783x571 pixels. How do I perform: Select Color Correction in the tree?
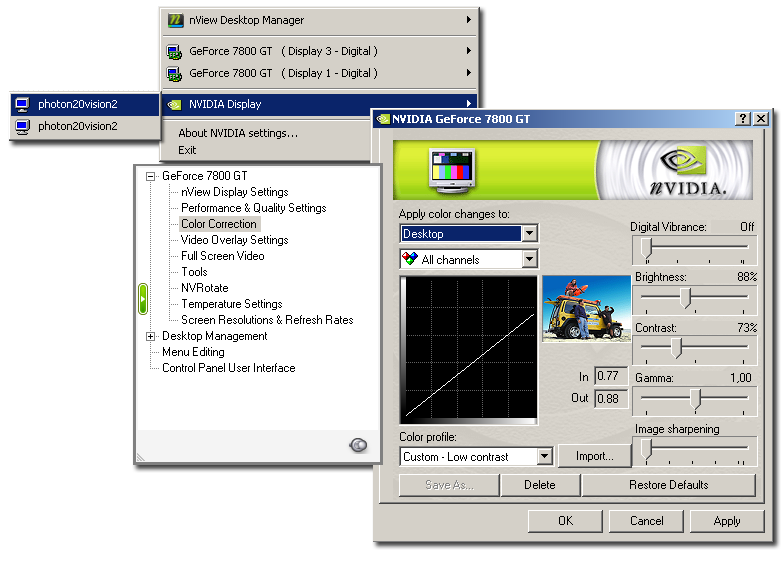point(219,224)
